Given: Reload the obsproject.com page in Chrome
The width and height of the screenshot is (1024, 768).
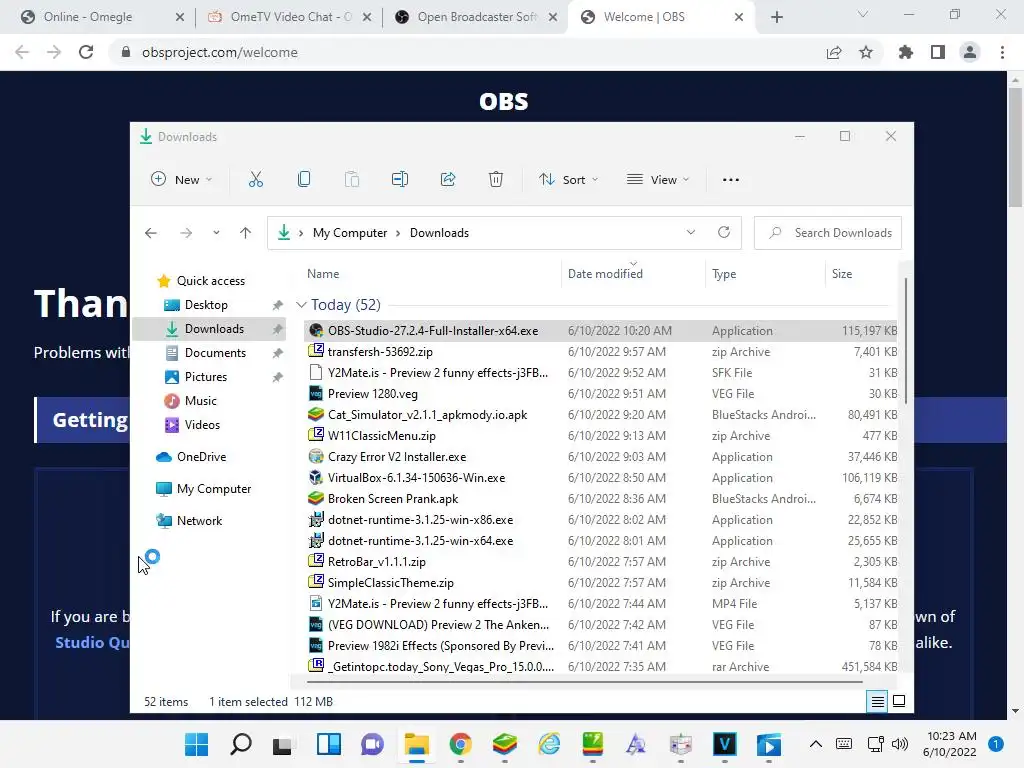Looking at the screenshot, I should tap(86, 52).
